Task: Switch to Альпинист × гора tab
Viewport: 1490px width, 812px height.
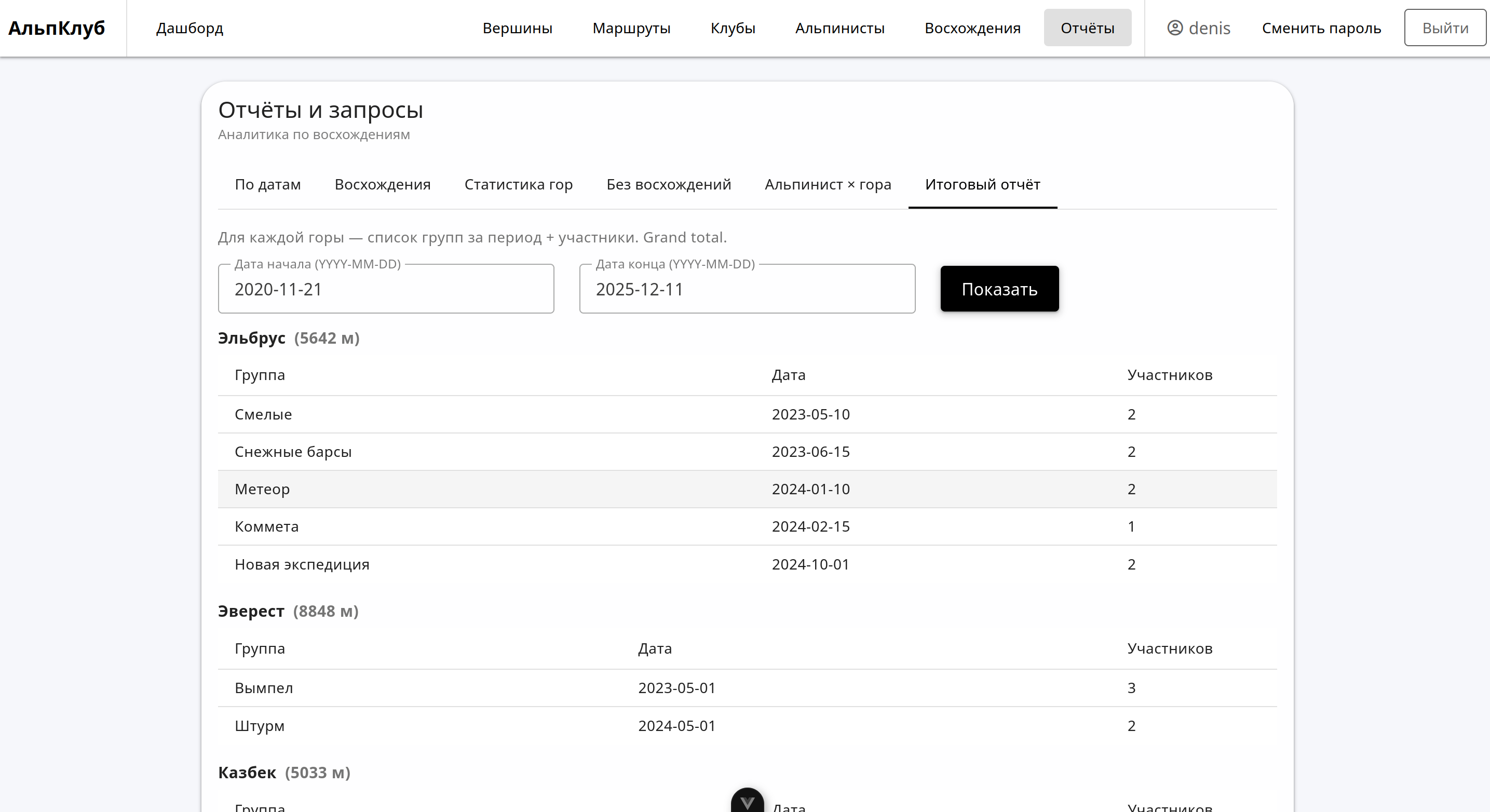Action: (x=828, y=184)
